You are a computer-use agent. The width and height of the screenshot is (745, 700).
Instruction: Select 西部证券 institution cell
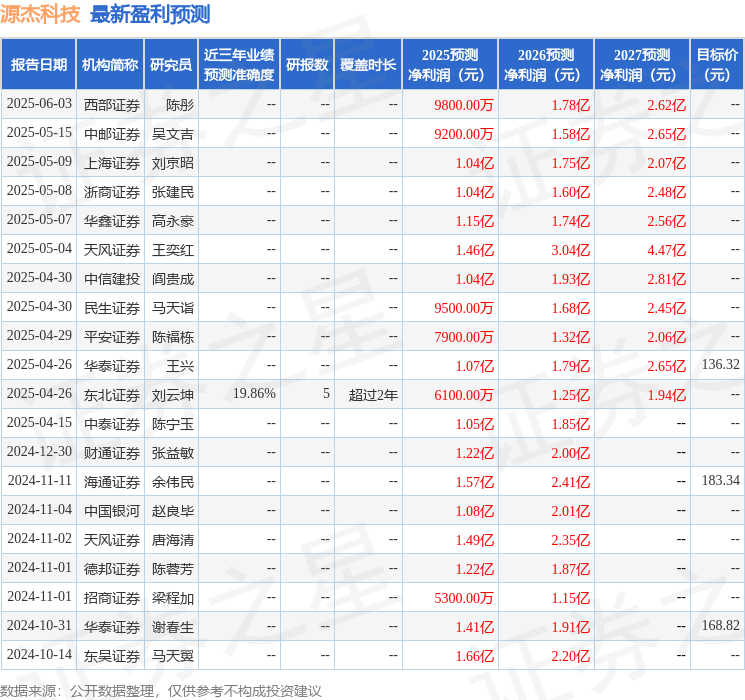(110, 104)
